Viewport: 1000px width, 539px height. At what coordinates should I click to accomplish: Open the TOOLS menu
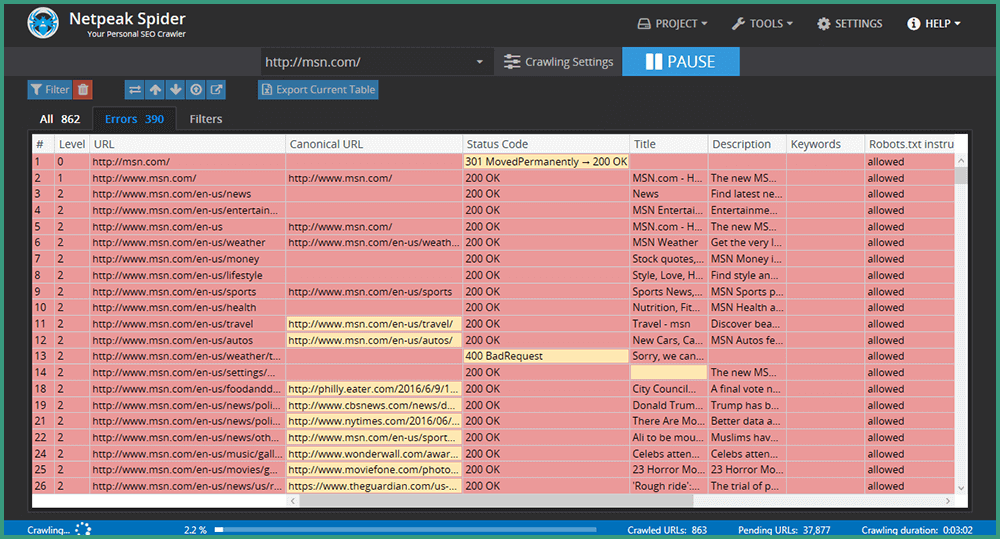762,24
